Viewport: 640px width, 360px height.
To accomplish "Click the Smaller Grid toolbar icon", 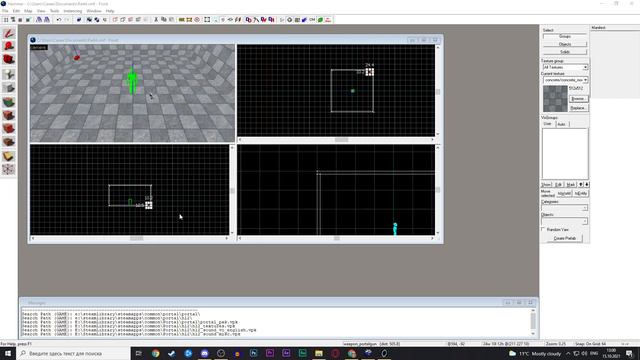I will click(20, 20).
